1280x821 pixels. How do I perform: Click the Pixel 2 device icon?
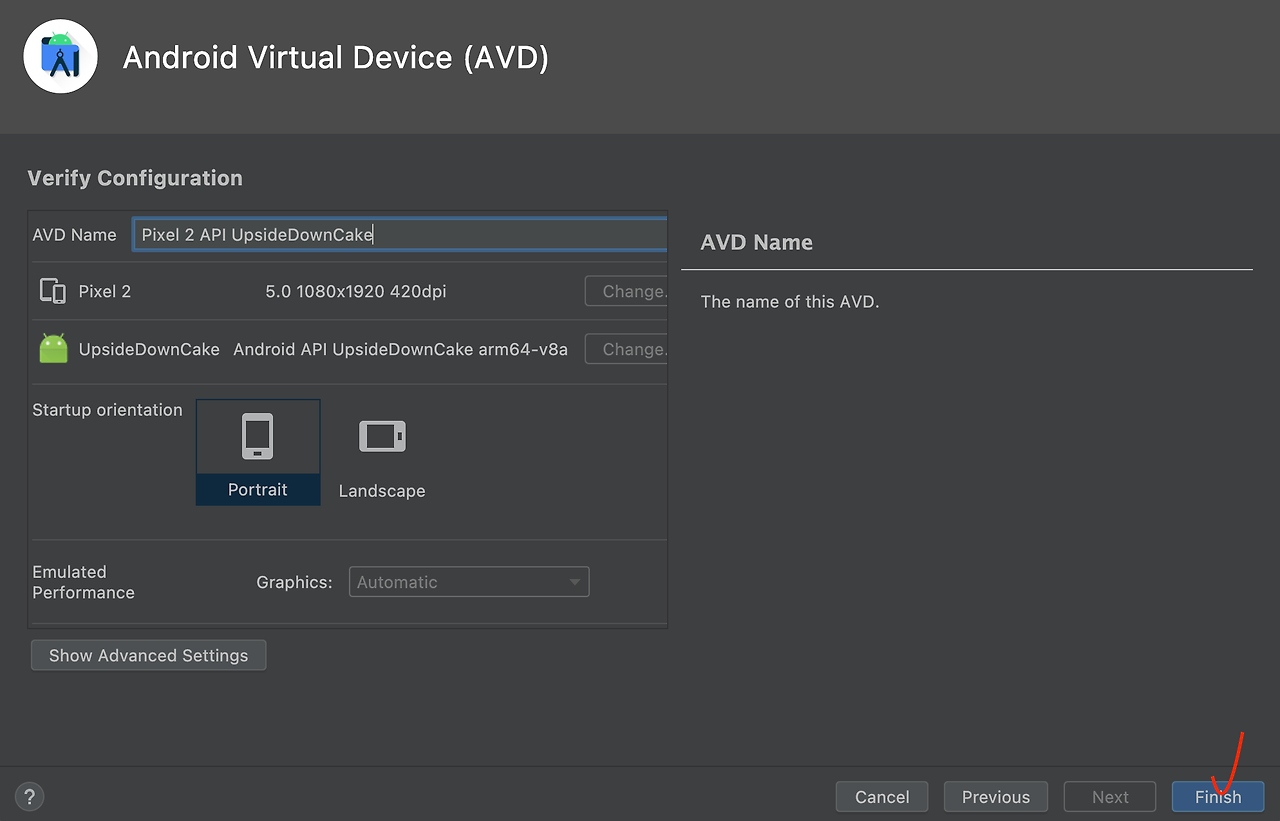coord(52,291)
